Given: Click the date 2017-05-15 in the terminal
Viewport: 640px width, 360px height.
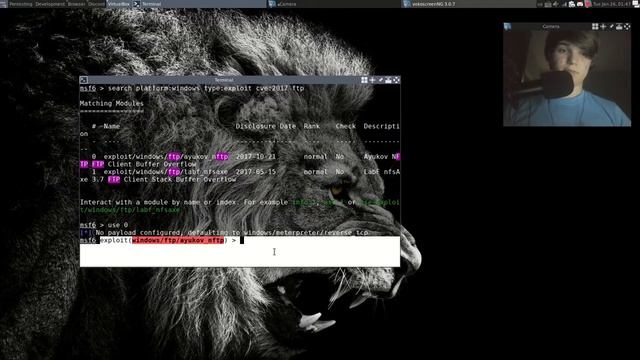Looking at the screenshot, I should point(256,172).
